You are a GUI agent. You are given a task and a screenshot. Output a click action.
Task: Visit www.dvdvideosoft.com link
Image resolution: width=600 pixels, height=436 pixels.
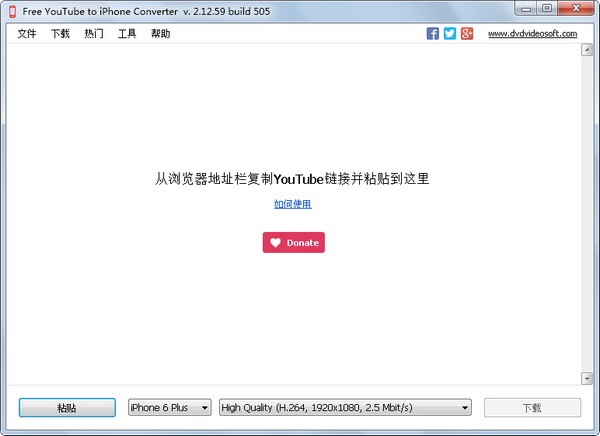[532, 34]
